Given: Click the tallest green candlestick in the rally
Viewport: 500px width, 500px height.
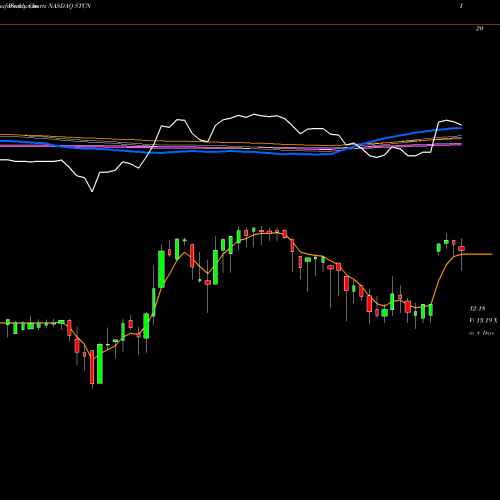Looking at the screenshot, I should 161,269.
